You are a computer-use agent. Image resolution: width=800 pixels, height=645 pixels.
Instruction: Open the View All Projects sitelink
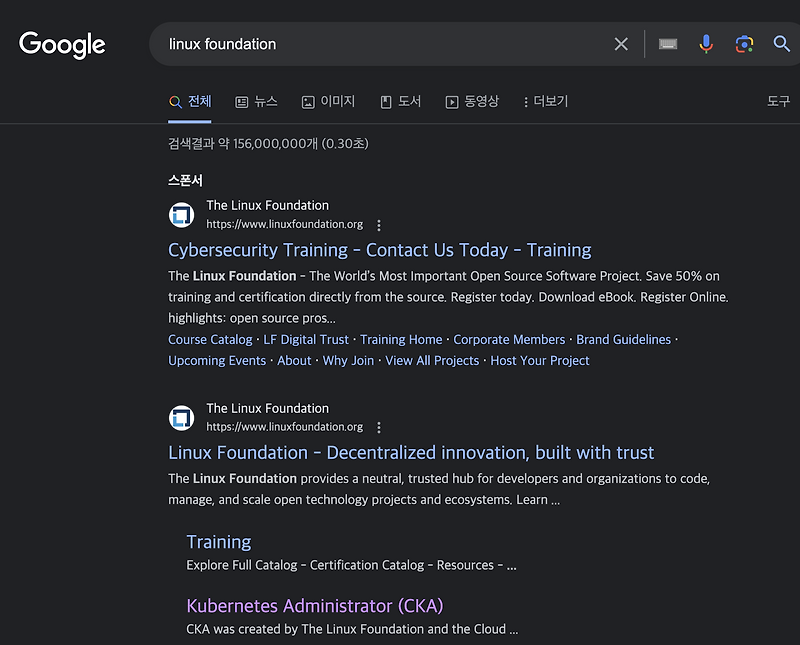click(x=432, y=361)
